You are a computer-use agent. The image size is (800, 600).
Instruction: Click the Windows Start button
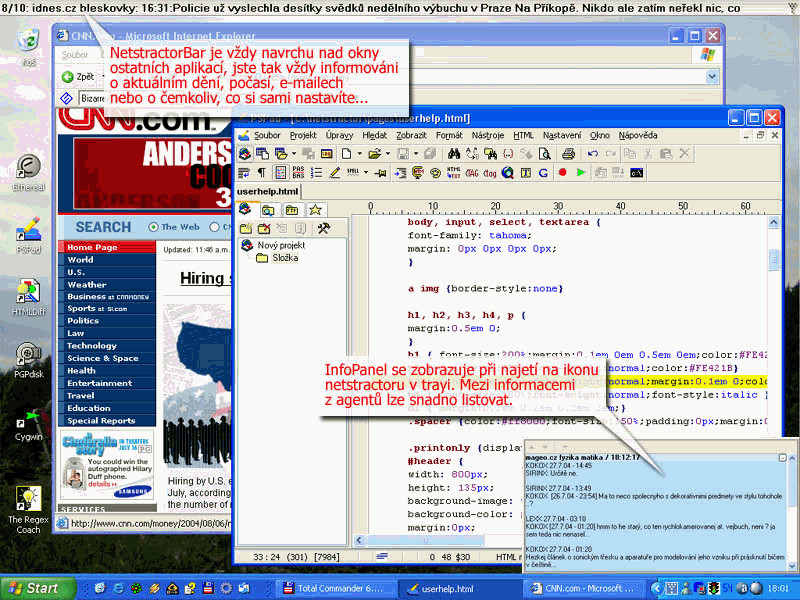[x=37, y=588]
